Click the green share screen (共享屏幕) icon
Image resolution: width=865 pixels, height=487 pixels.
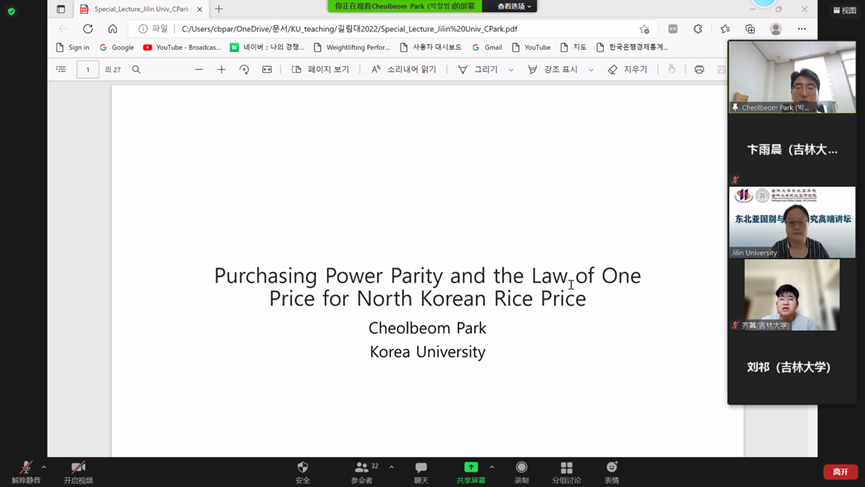[470, 468]
